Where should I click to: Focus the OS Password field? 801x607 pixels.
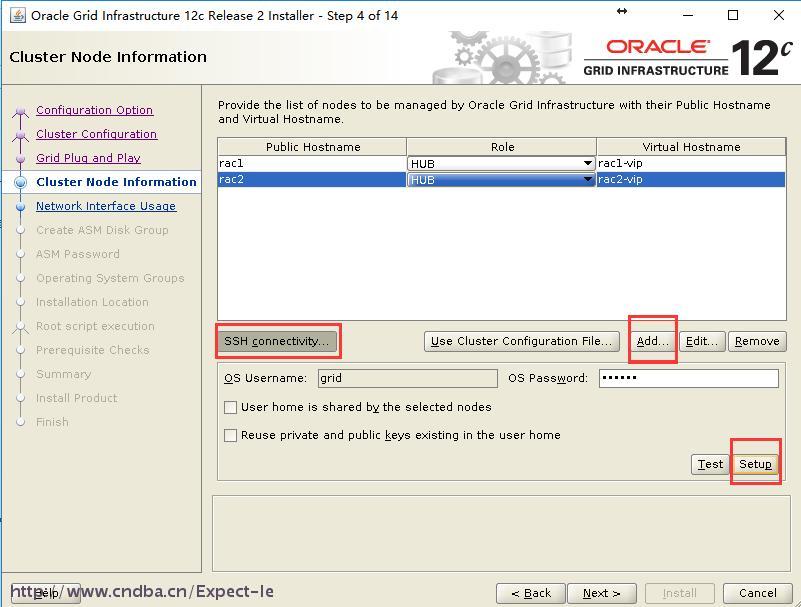tap(689, 378)
